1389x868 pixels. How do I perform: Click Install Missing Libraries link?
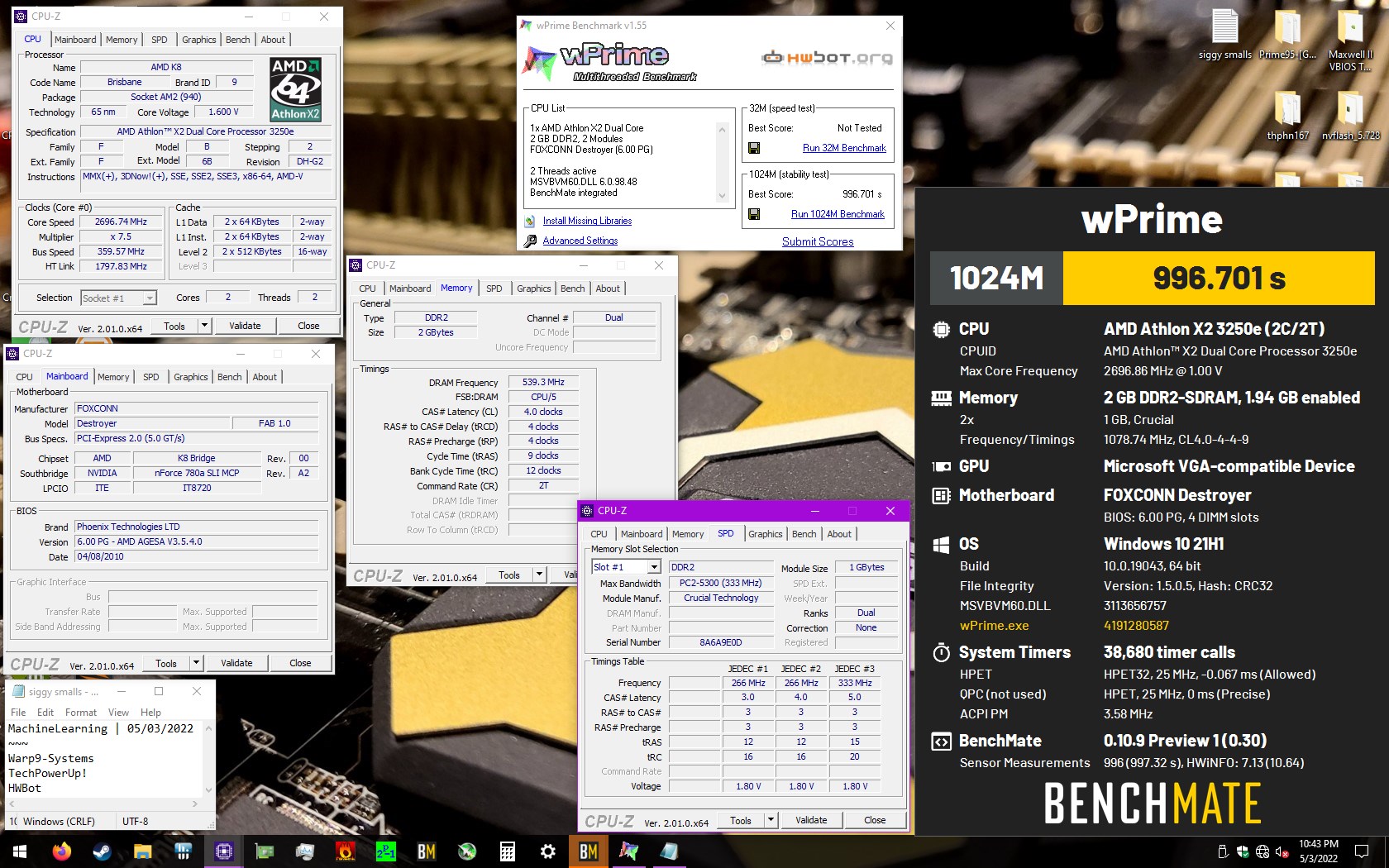(x=587, y=221)
